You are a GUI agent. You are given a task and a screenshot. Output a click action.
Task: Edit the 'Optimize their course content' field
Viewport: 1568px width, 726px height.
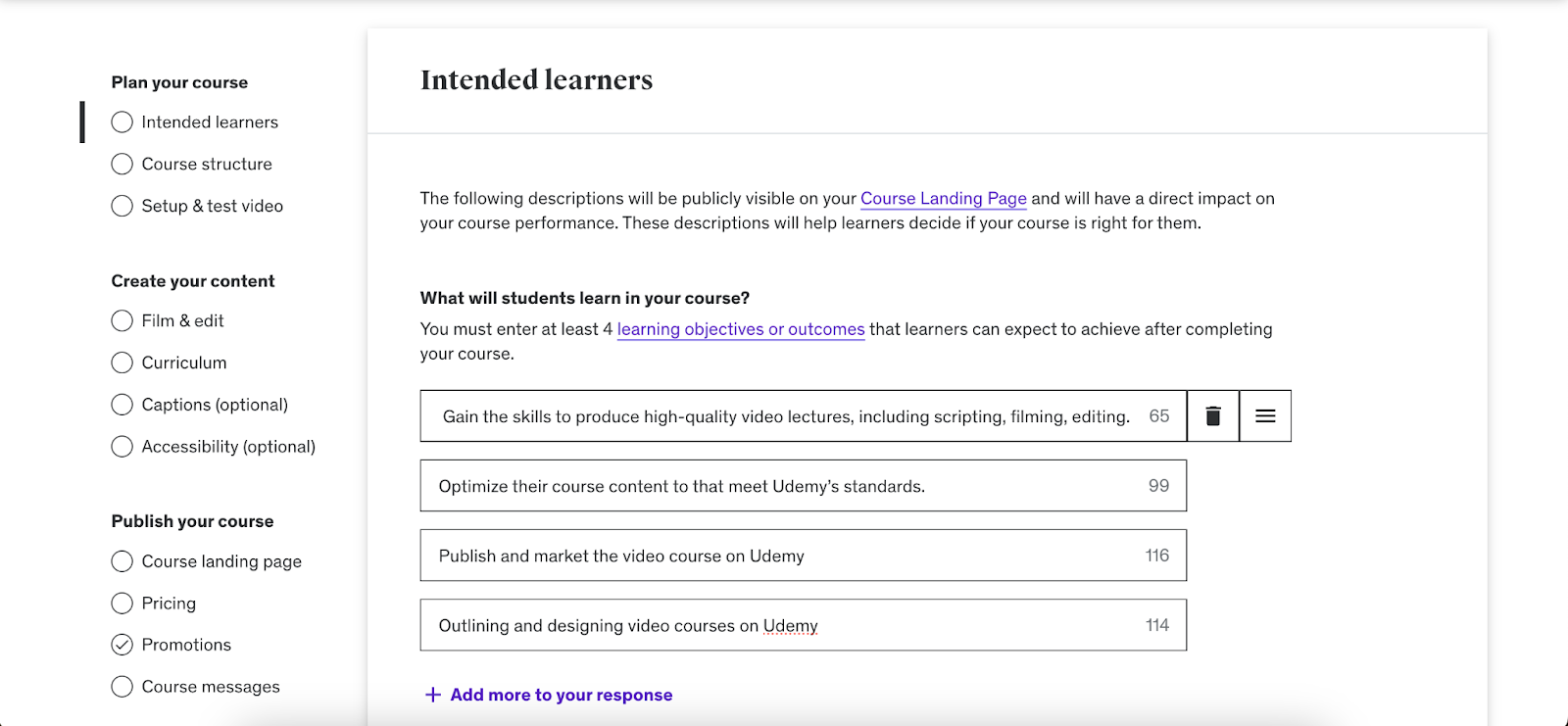click(x=804, y=486)
